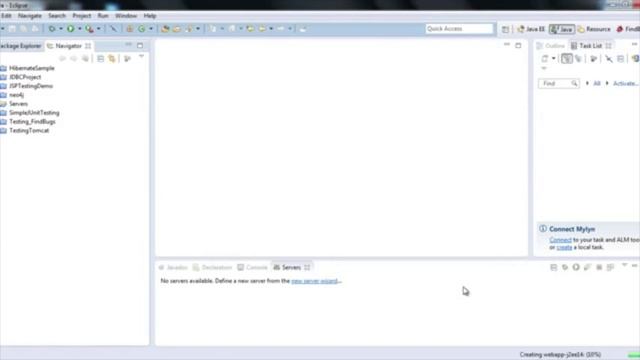Click the create local task link
Image resolution: width=640 pixels, height=360 pixels.
[564, 247]
